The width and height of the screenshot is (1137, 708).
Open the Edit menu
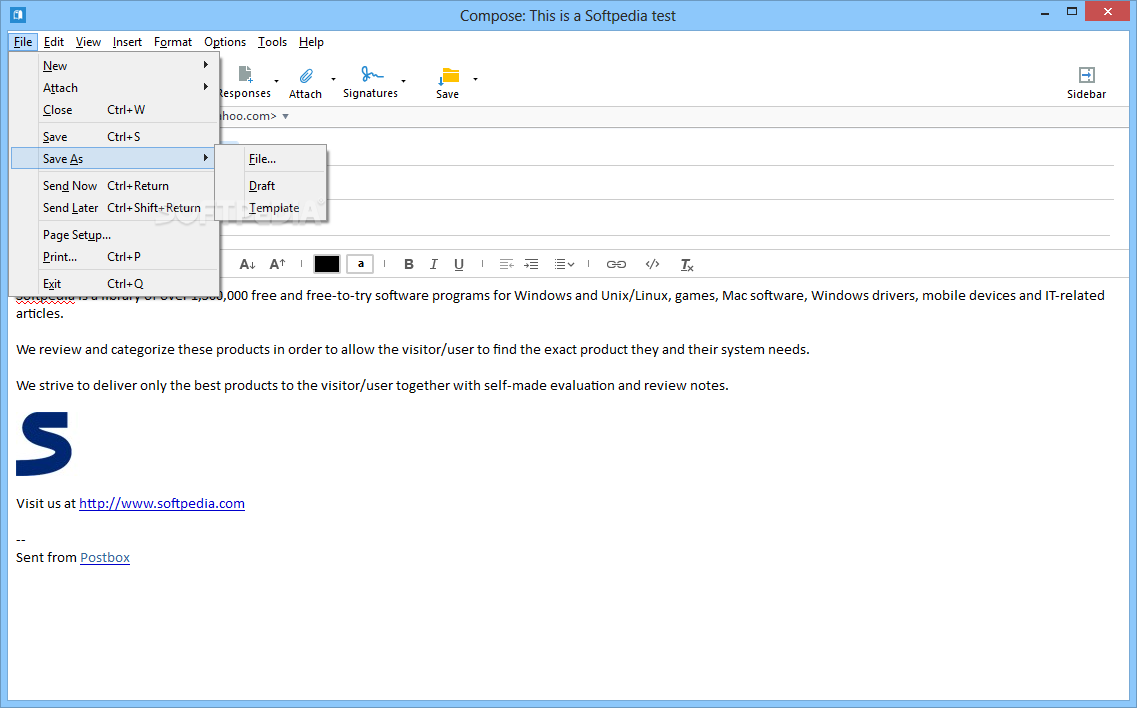[x=54, y=42]
